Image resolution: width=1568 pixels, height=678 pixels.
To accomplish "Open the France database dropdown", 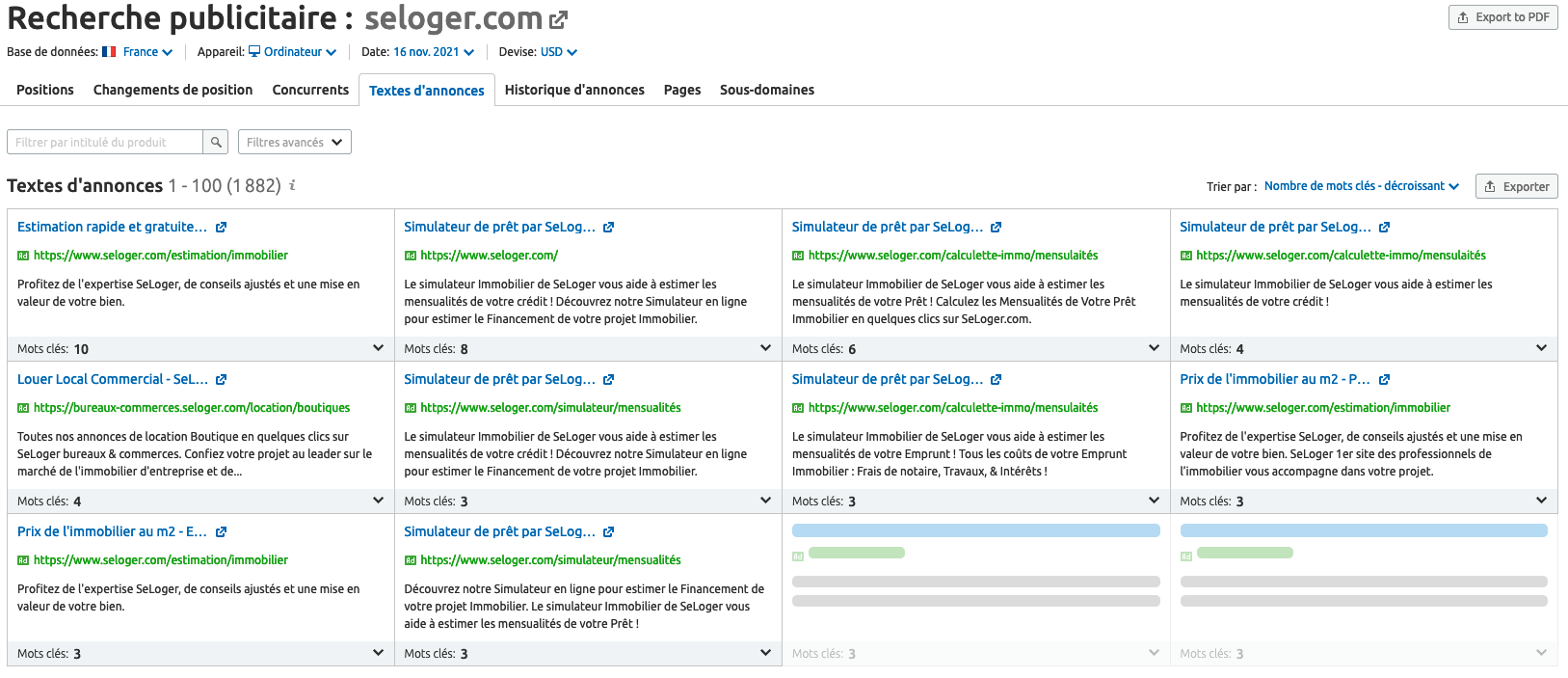I will [147, 52].
